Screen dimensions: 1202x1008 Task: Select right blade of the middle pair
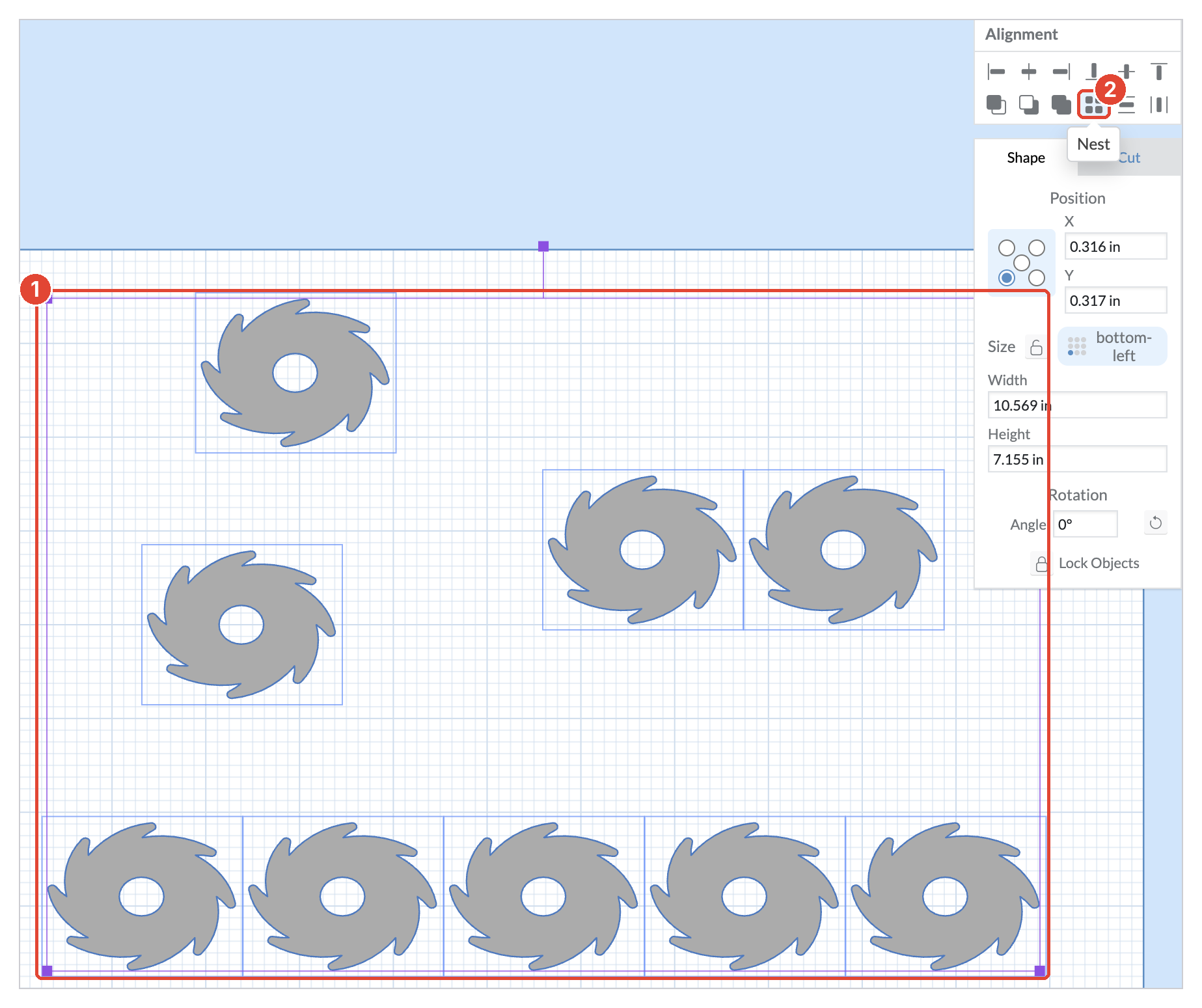pos(843,550)
